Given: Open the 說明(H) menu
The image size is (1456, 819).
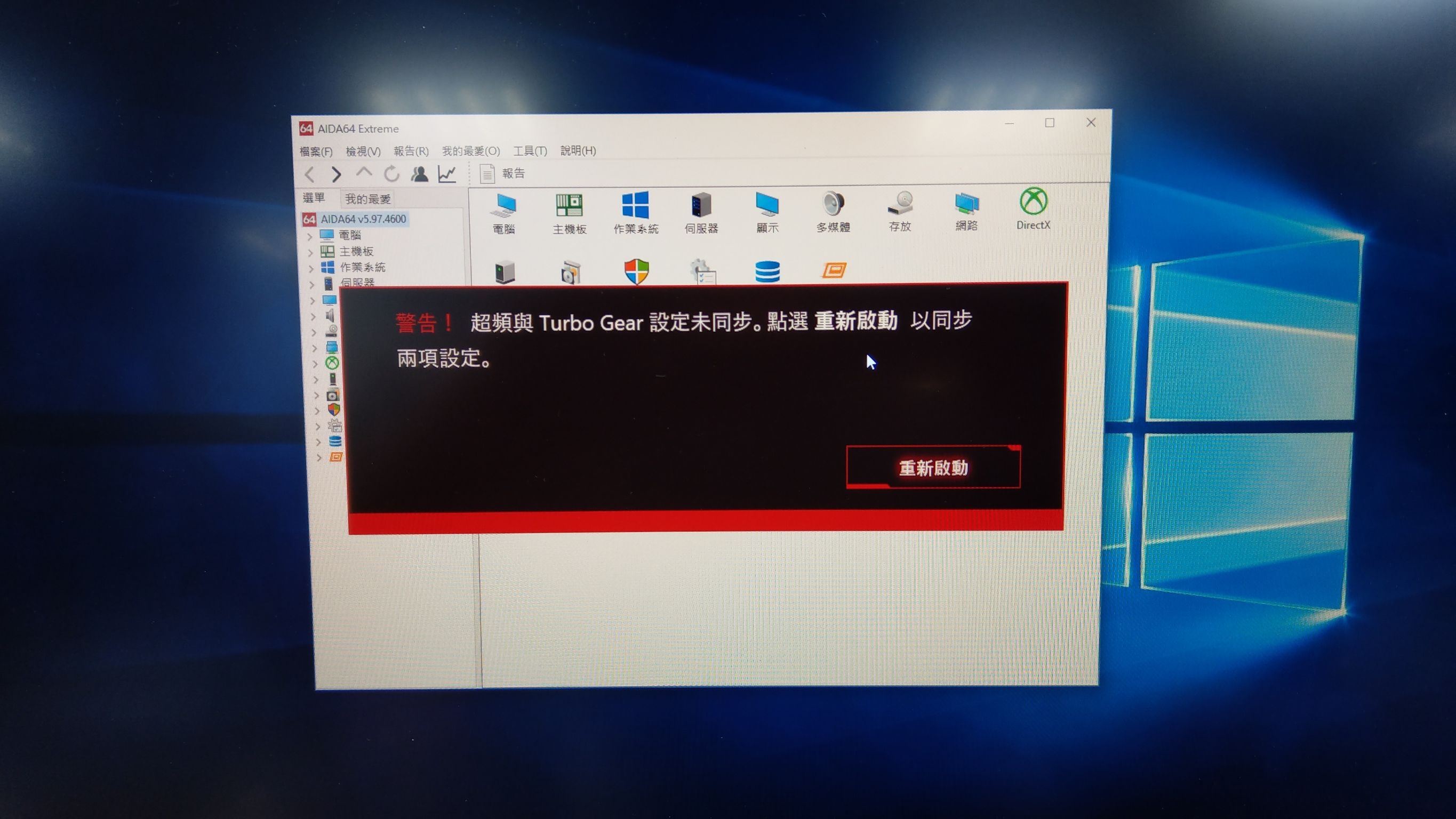Looking at the screenshot, I should click(x=578, y=150).
